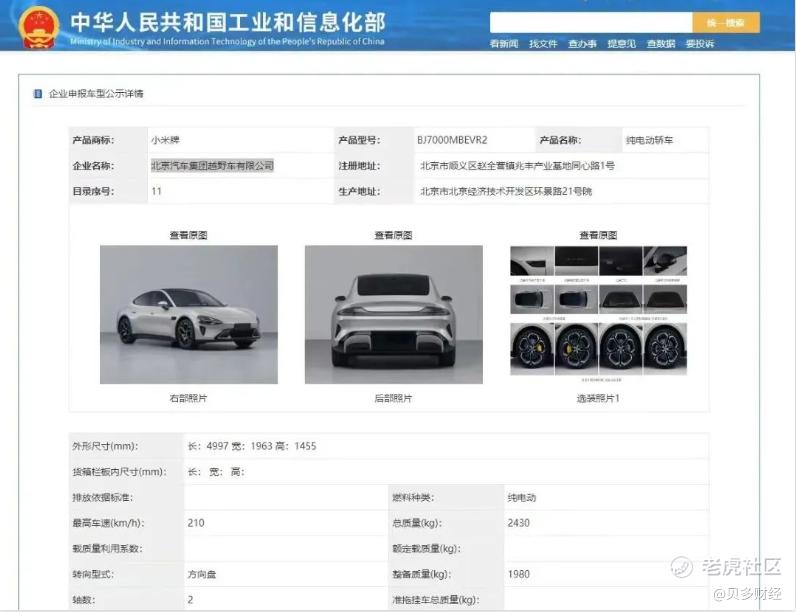Select the top speed value 210
Viewport: 796px width, 612px height.
[x=196, y=523]
